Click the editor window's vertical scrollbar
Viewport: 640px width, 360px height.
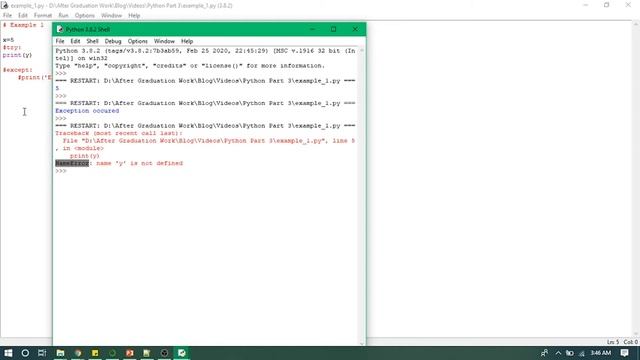[x=636, y=179]
